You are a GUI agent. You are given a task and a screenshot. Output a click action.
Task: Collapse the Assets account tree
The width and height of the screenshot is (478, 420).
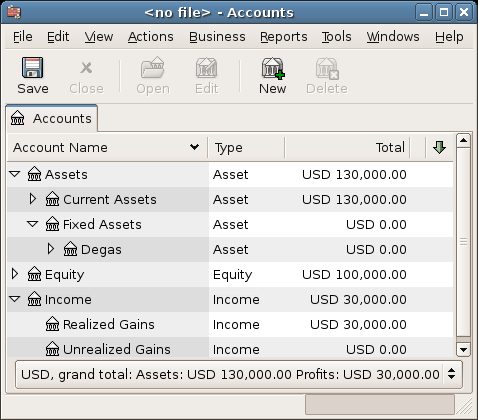(x=15, y=174)
